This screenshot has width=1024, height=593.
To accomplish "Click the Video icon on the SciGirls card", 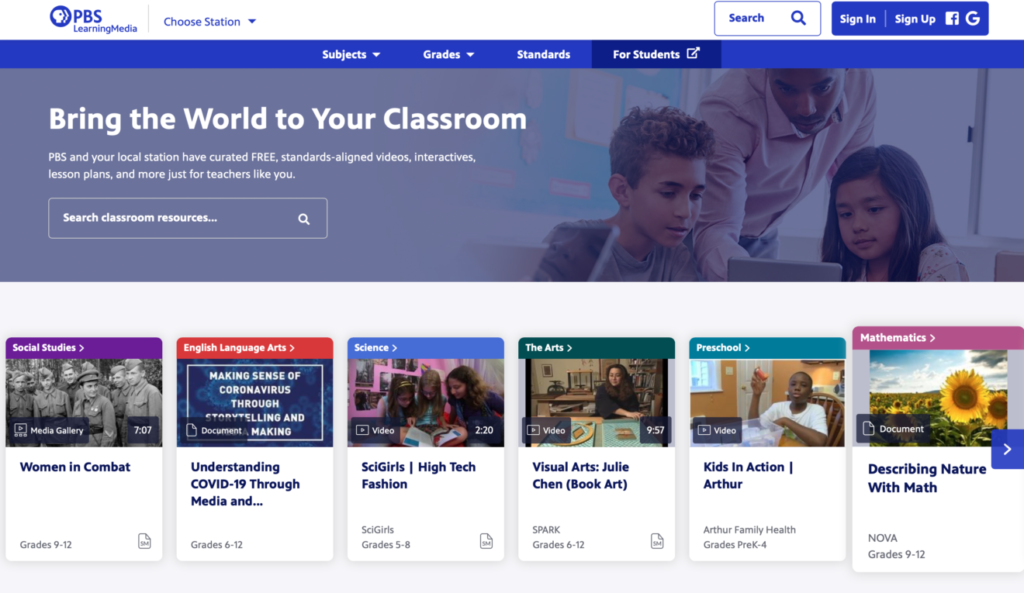I will 362,430.
